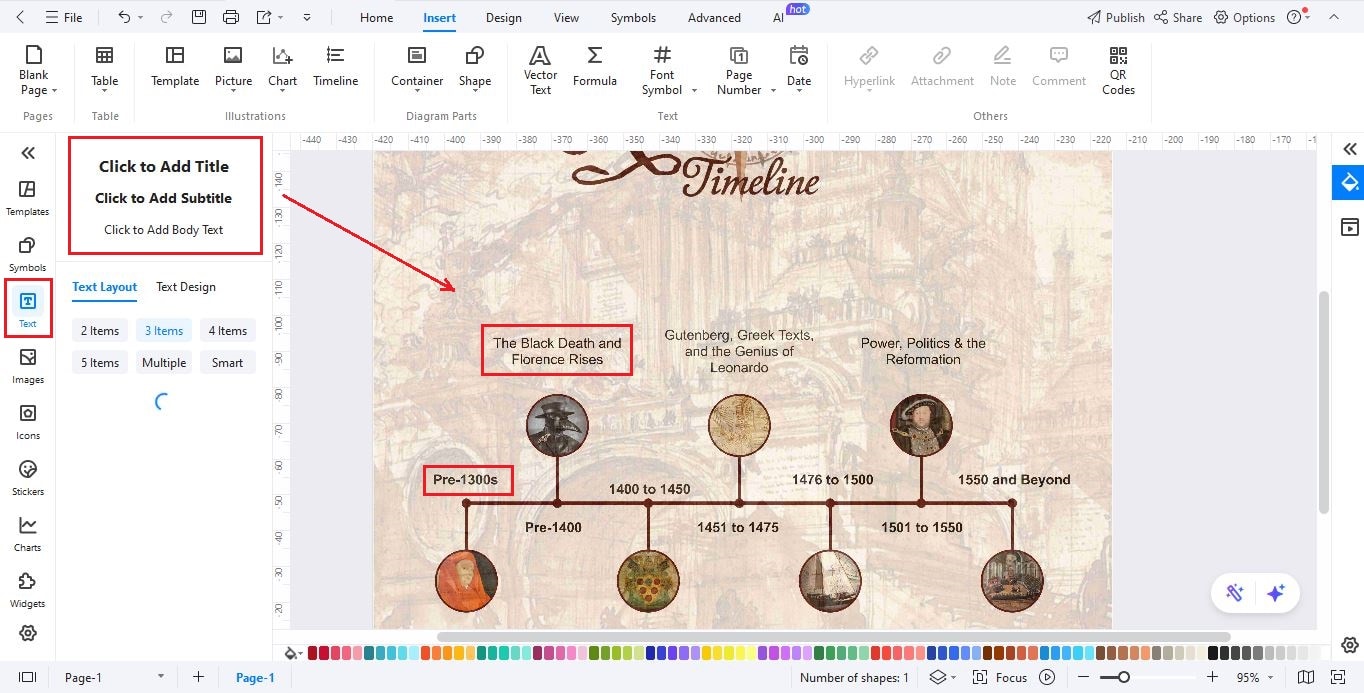Insert a Picture
This screenshot has height=693, width=1364.
pyautogui.click(x=233, y=67)
